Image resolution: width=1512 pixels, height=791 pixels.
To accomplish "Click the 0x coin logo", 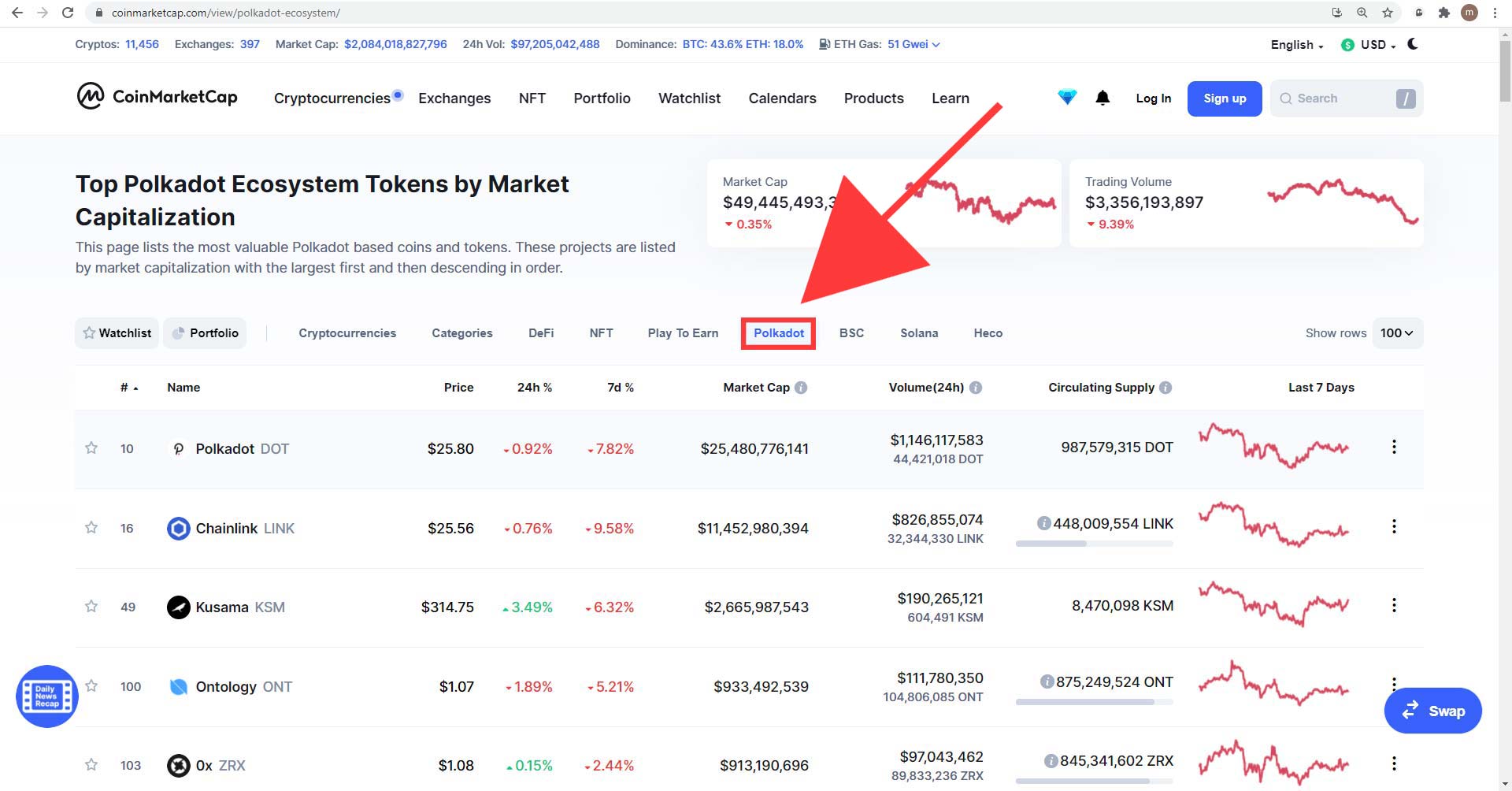I will click(179, 765).
